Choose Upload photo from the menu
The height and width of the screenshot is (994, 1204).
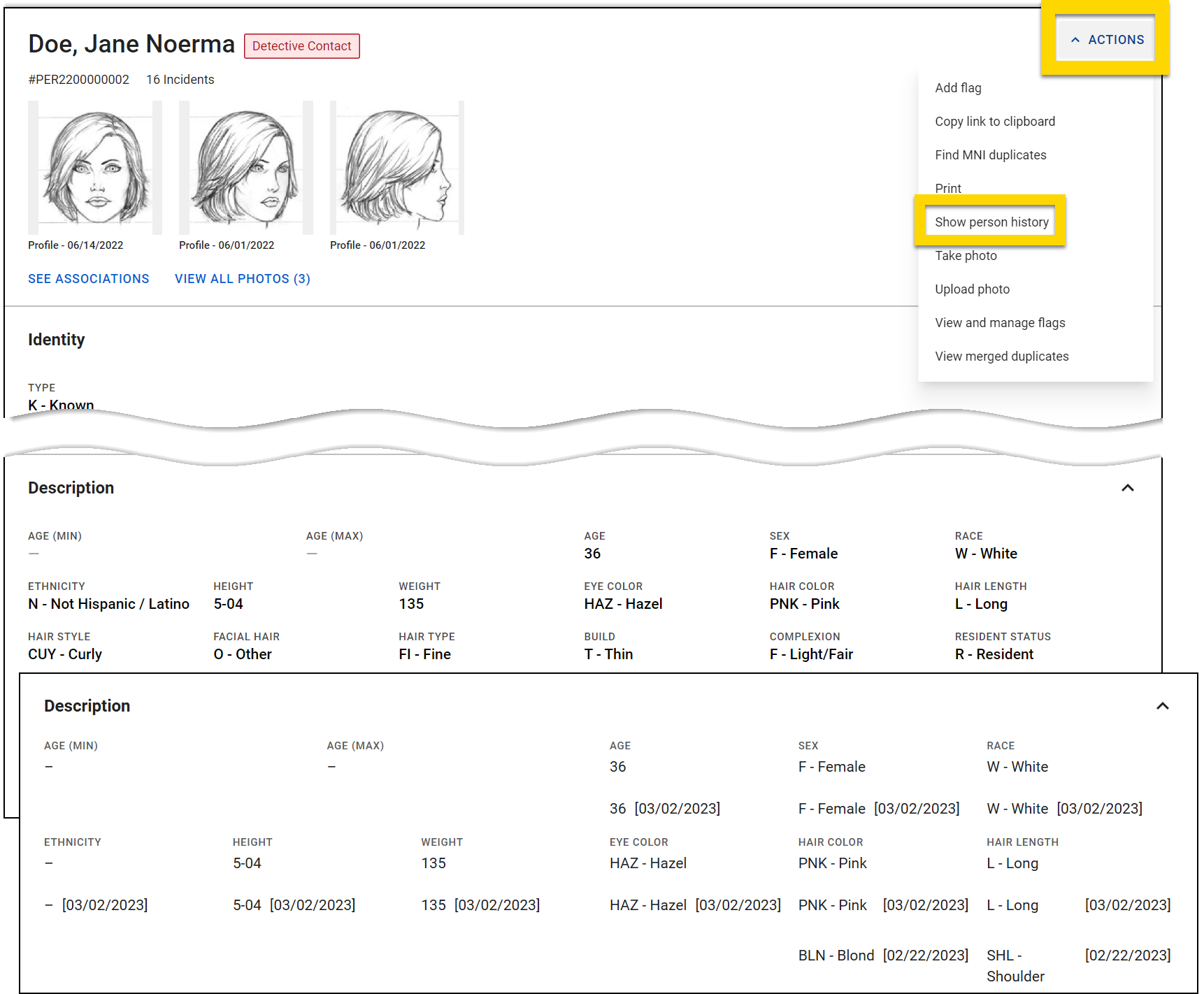[972, 289]
